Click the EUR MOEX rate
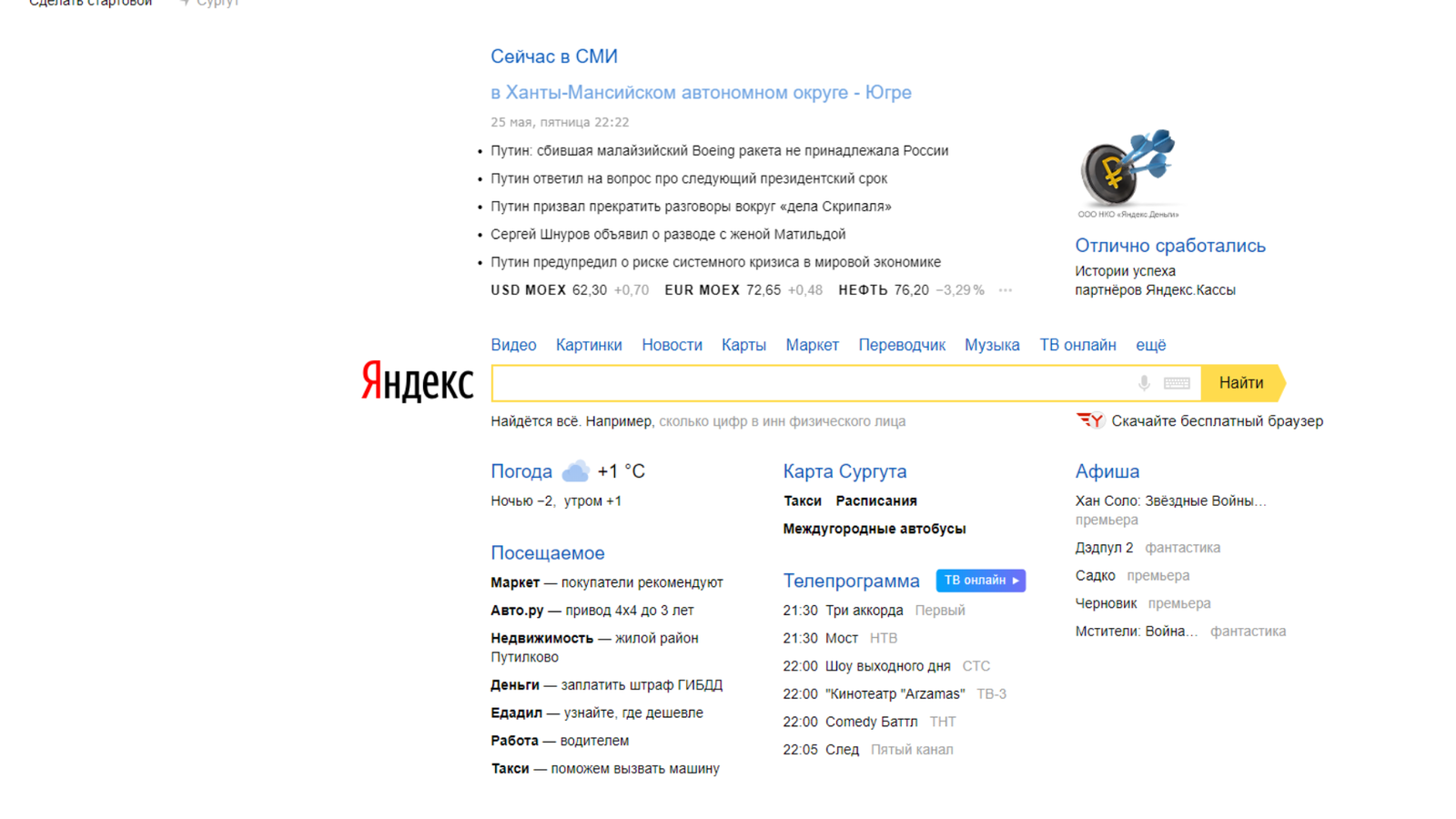The height and width of the screenshot is (819, 1456). 743,290
